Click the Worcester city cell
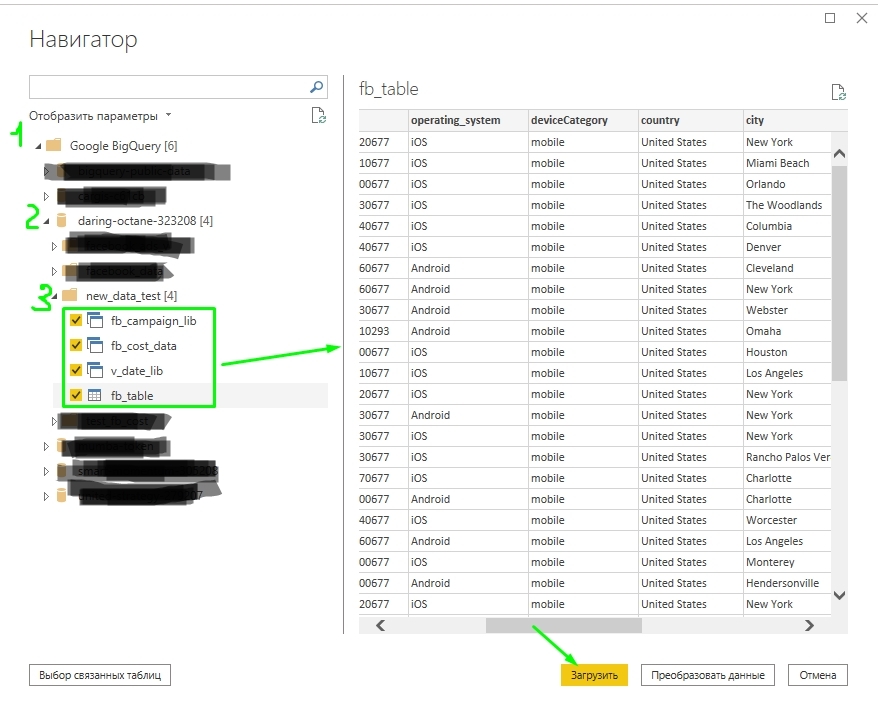 click(x=787, y=520)
